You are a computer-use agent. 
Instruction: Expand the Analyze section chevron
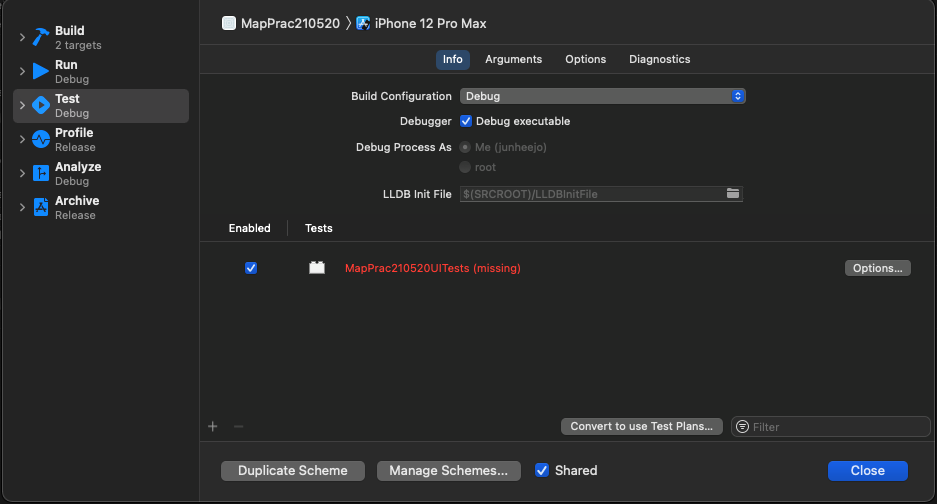22,173
